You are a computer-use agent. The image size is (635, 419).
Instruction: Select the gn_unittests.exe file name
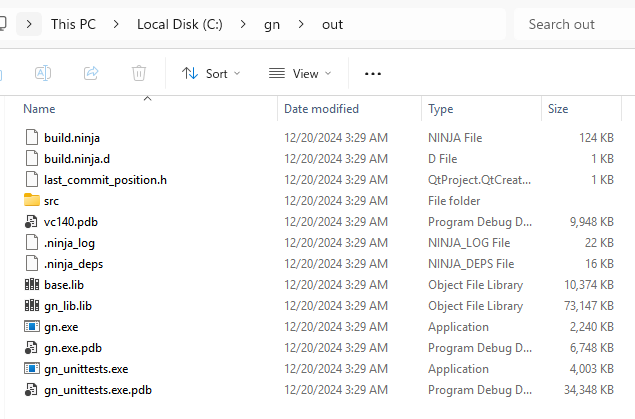(86, 369)
